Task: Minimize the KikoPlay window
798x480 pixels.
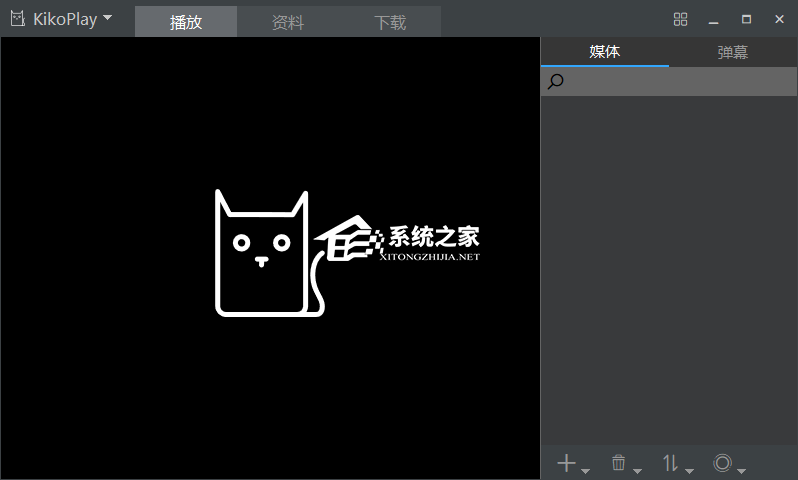Action: [x=714, y=20]
